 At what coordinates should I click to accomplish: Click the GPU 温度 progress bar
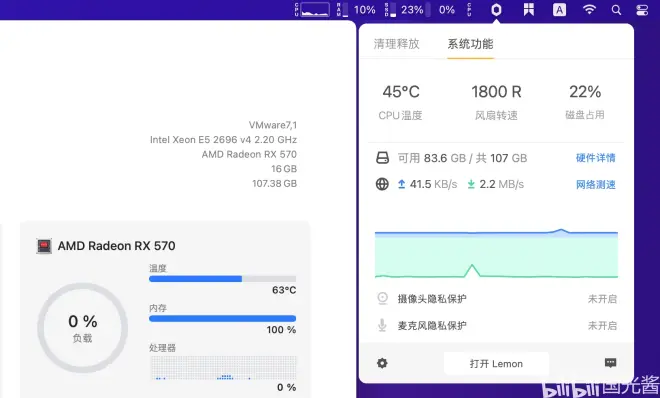point(222,279)
